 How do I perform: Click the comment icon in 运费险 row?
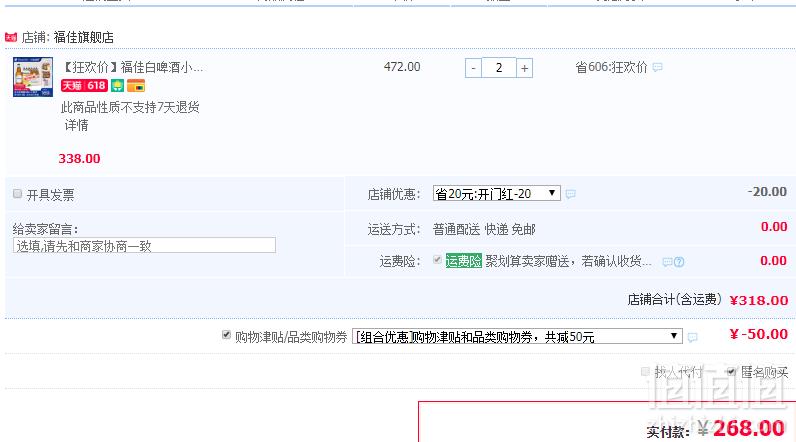[667, 262]
